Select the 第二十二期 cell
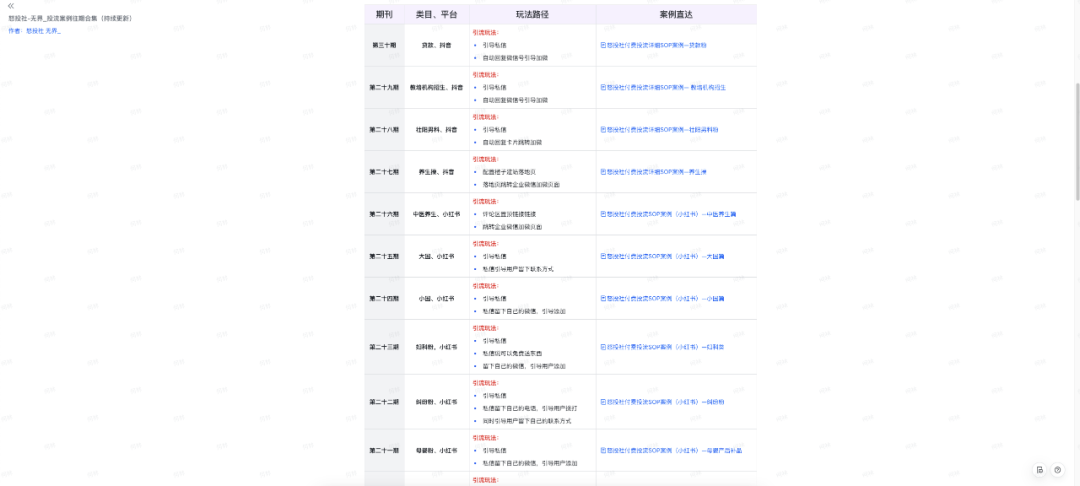Screen dimensions: 1080x486 pyautogui.click(x=384, y=401)
